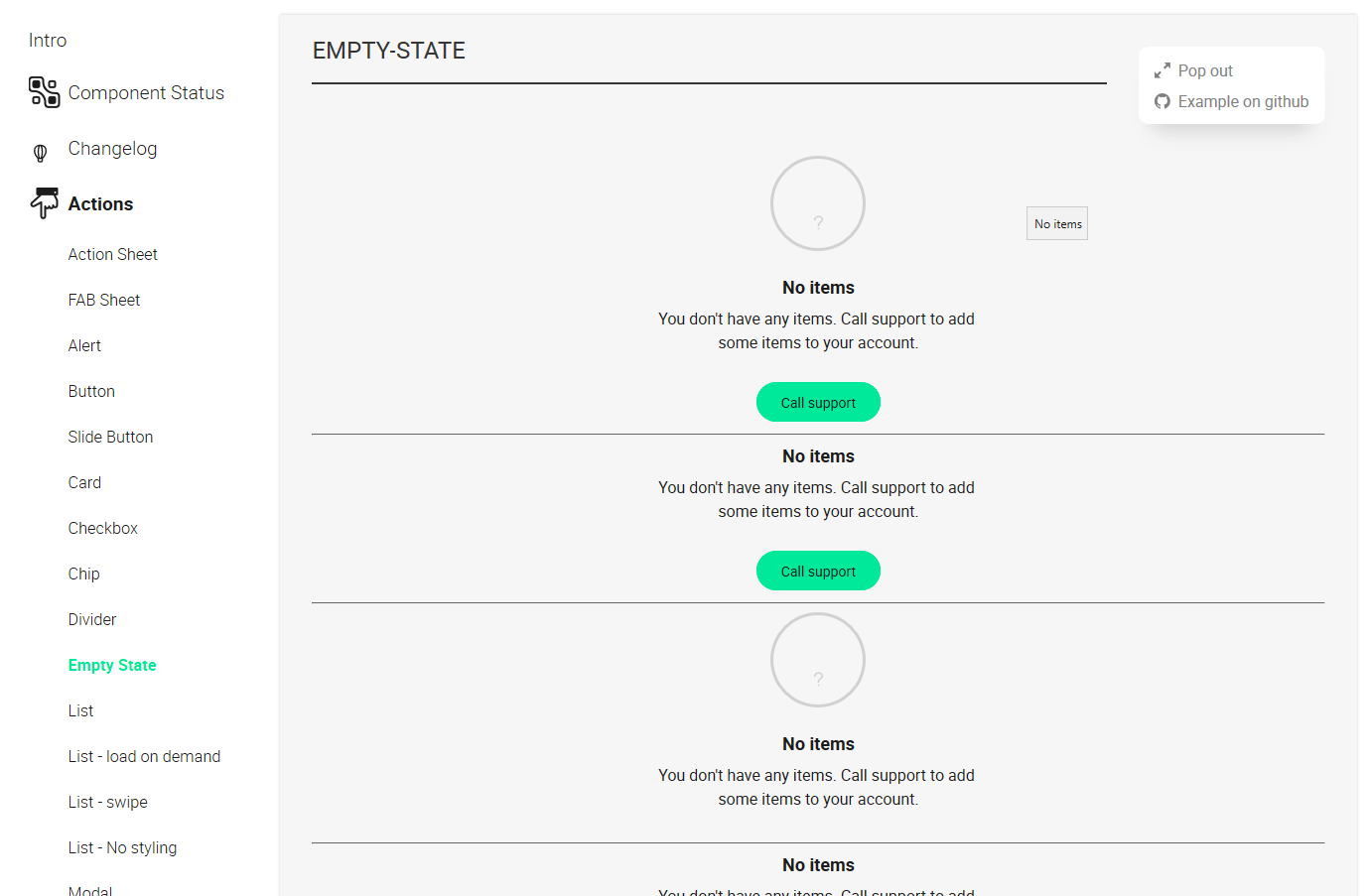
Task: Open the List - load on demand page
Action: [144, 756]
